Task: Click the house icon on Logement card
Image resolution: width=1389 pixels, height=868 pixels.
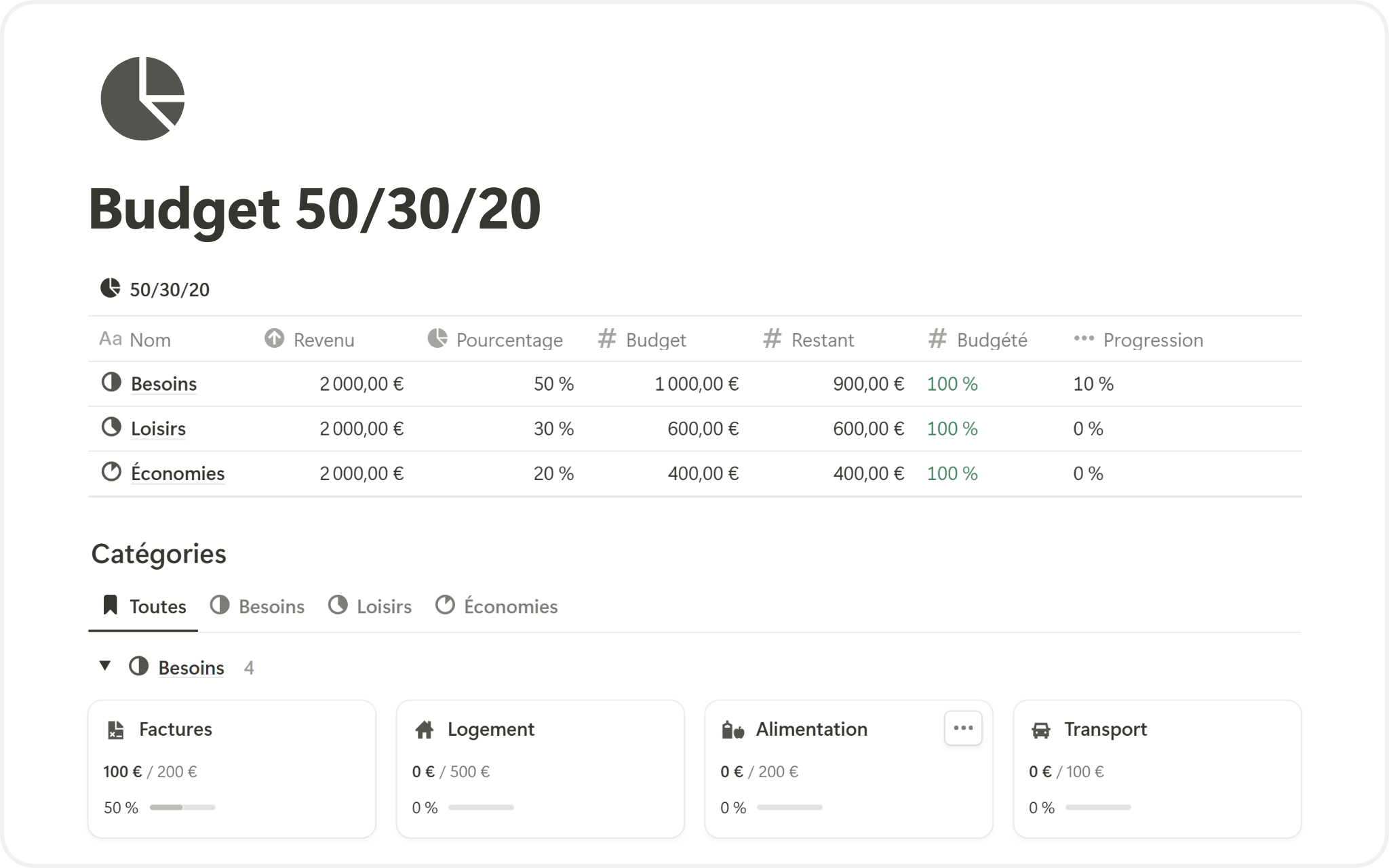Action: [424, 730]
